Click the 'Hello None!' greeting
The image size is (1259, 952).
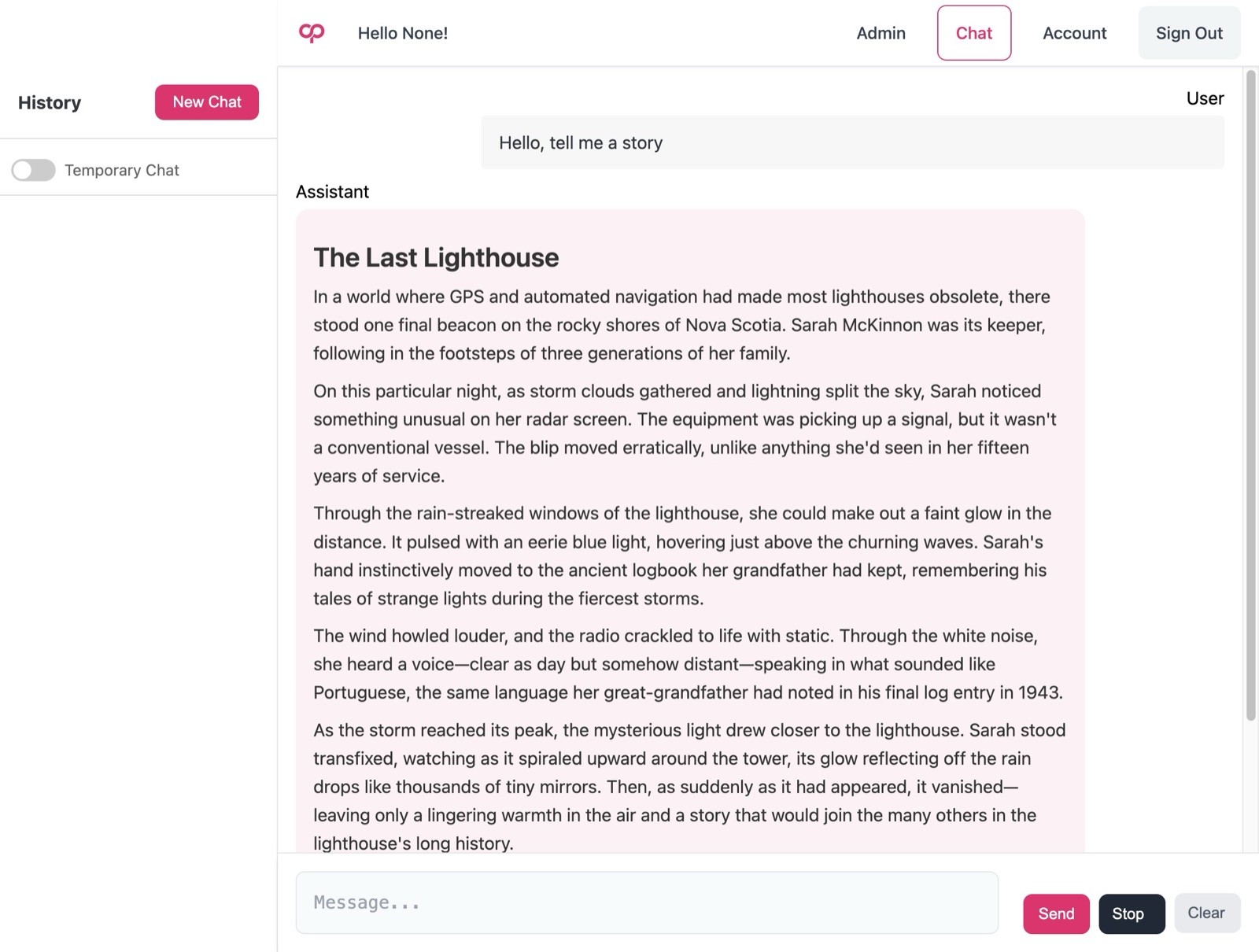click(403, 33)
